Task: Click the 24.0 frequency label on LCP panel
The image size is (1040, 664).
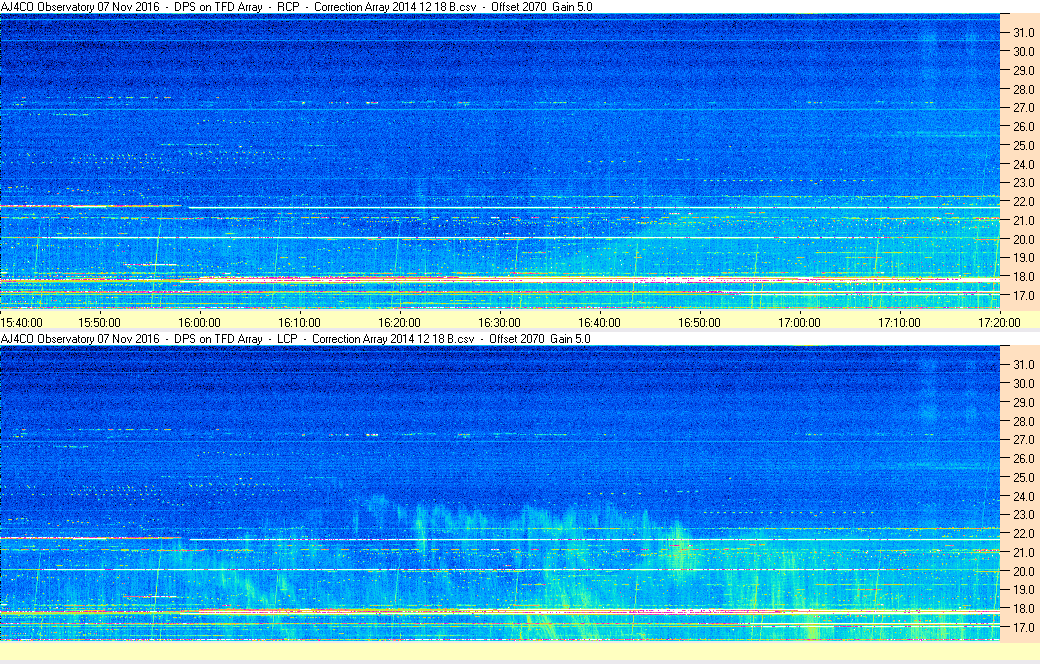Action: 1023,496
